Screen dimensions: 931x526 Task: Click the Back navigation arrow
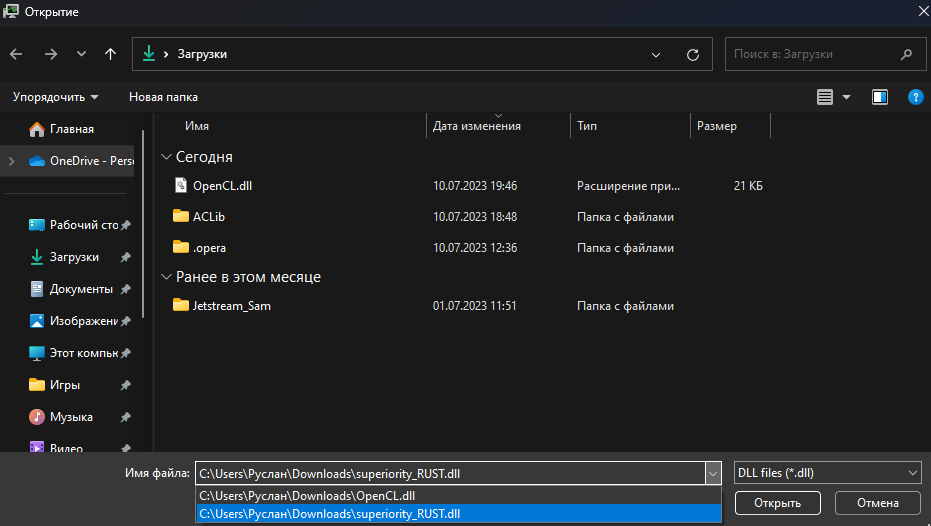pyautogui.click(x=16, y=54)
